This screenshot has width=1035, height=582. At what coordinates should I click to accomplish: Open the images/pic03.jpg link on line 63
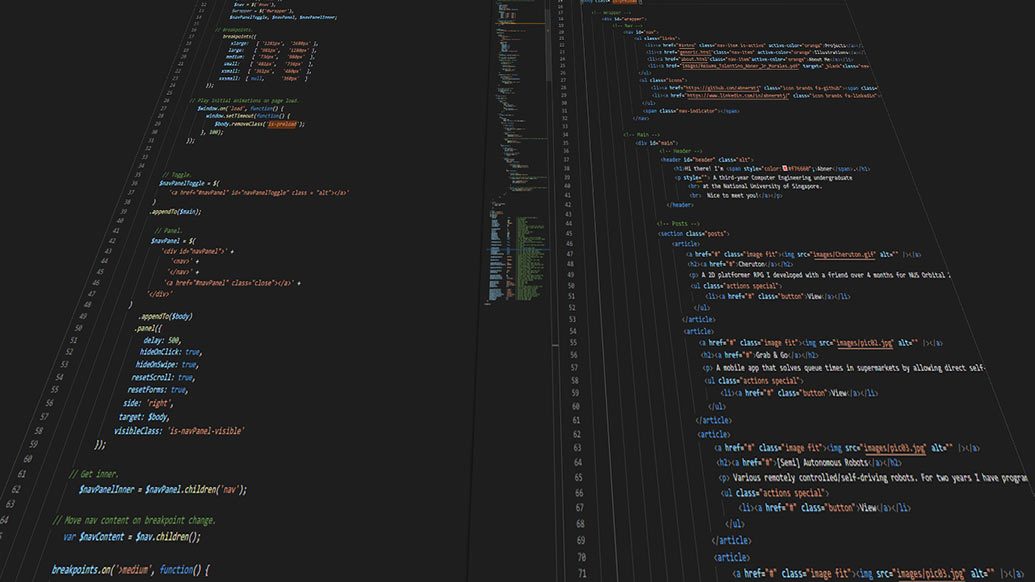click(894, 448)
